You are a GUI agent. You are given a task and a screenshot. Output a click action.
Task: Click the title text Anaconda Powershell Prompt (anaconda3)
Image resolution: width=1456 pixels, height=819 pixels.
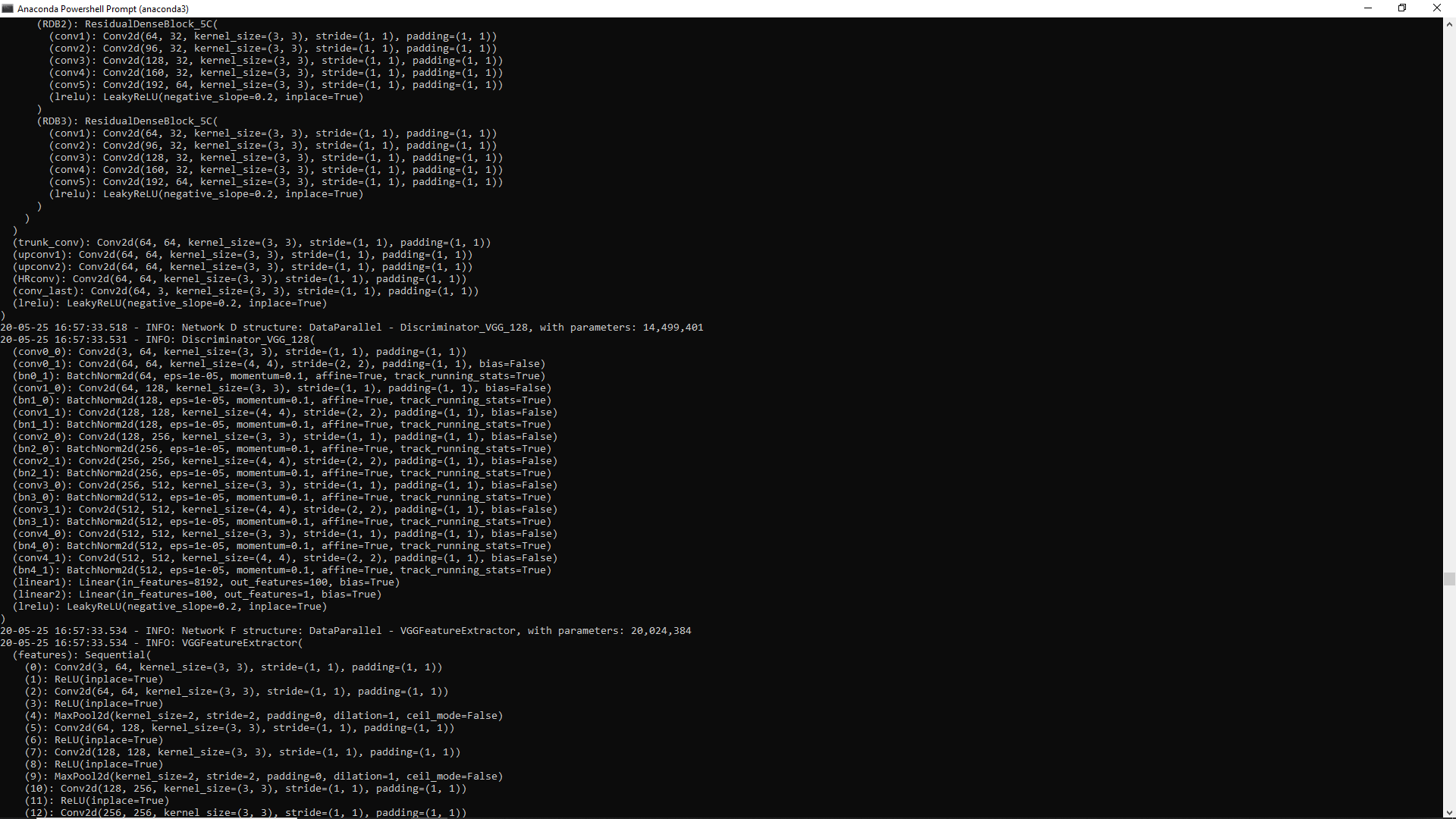click(x=104, y=8)
